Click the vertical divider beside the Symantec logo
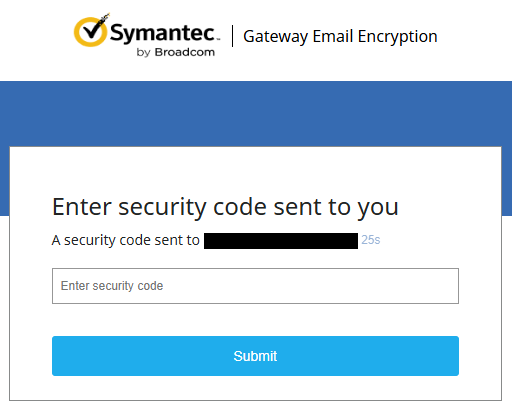512x413 pixels. (x=232, y=36)
